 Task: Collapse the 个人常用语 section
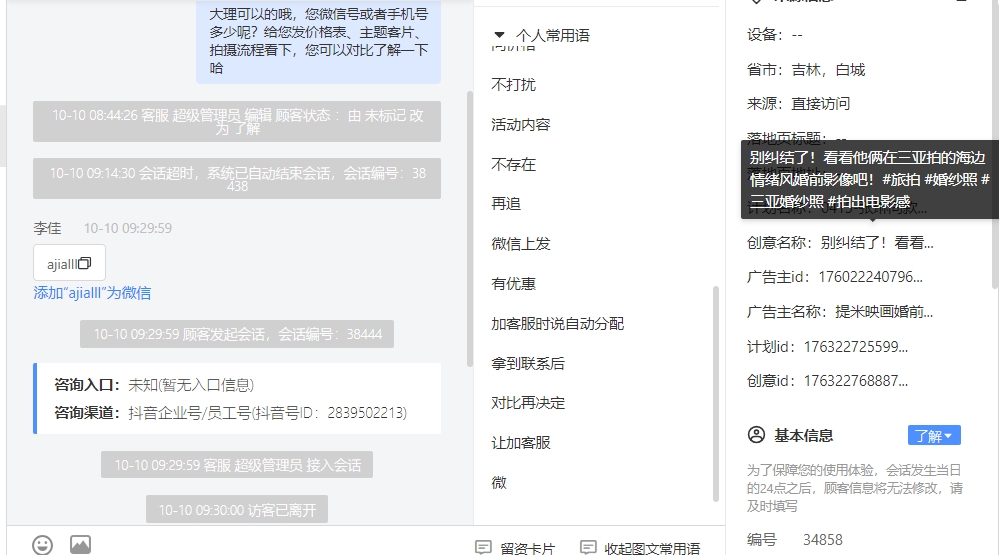(500, 35)
